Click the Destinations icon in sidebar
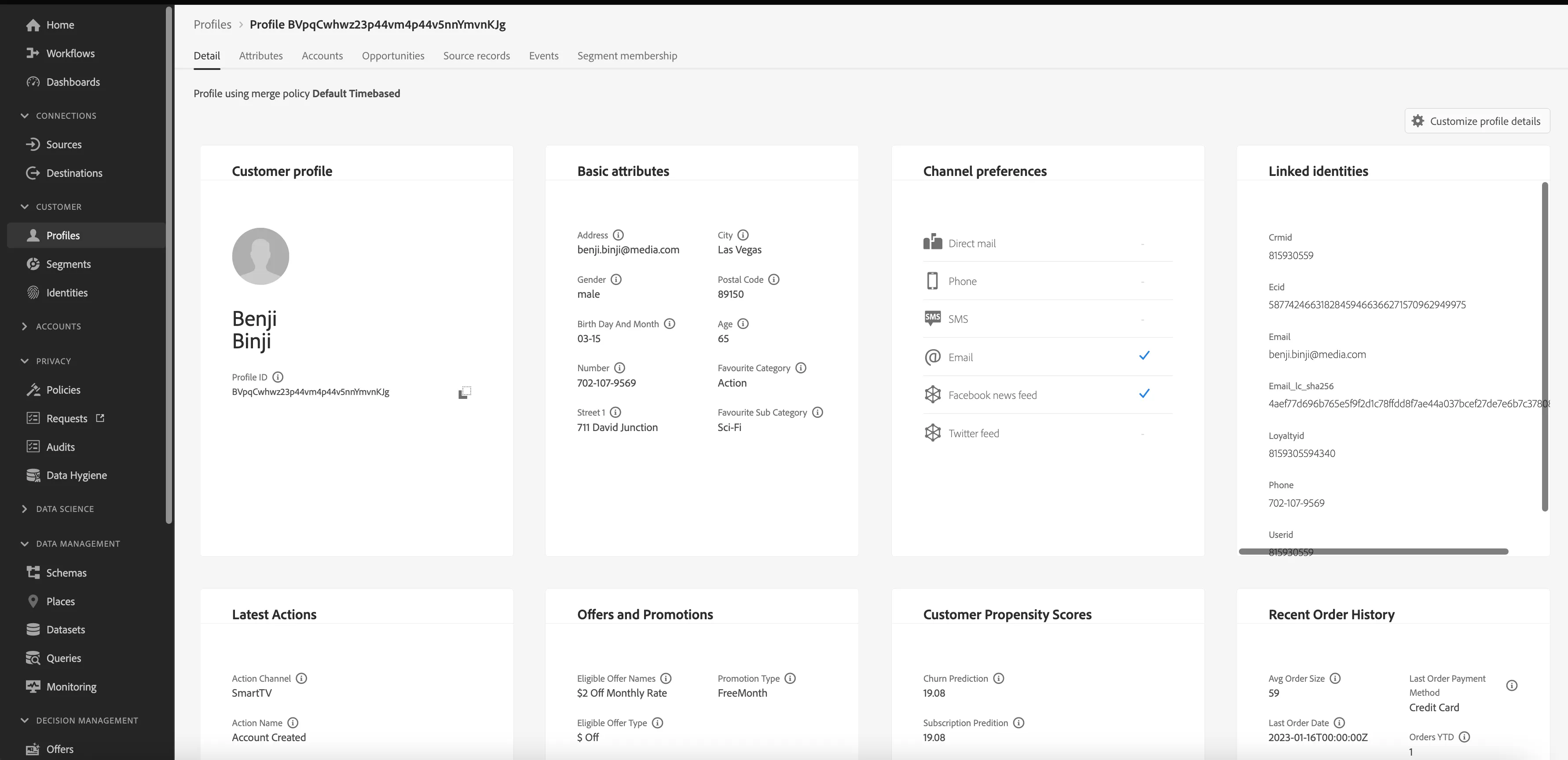Viewport: 1568px width, 760px height. [33, 173]
